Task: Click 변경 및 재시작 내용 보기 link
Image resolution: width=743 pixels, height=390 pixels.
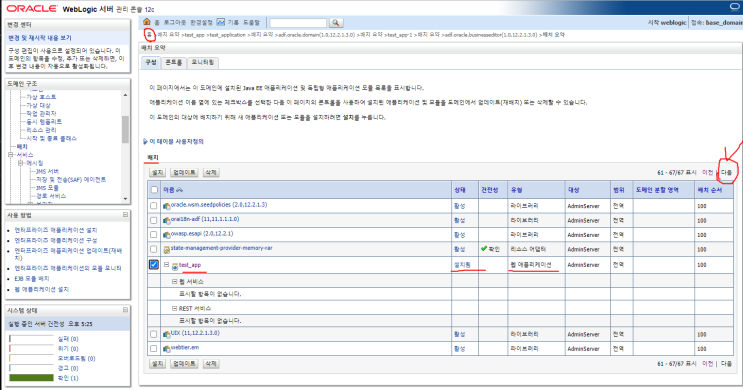Action: pos(40,38)
